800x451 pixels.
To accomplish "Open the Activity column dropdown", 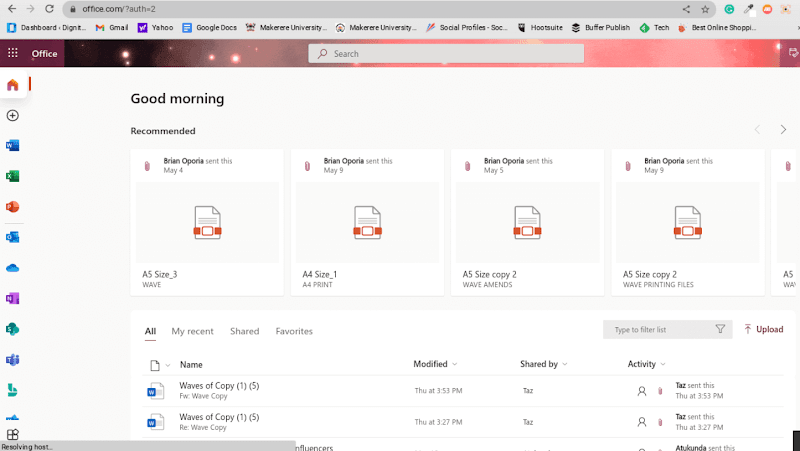I will pos(663,364).
